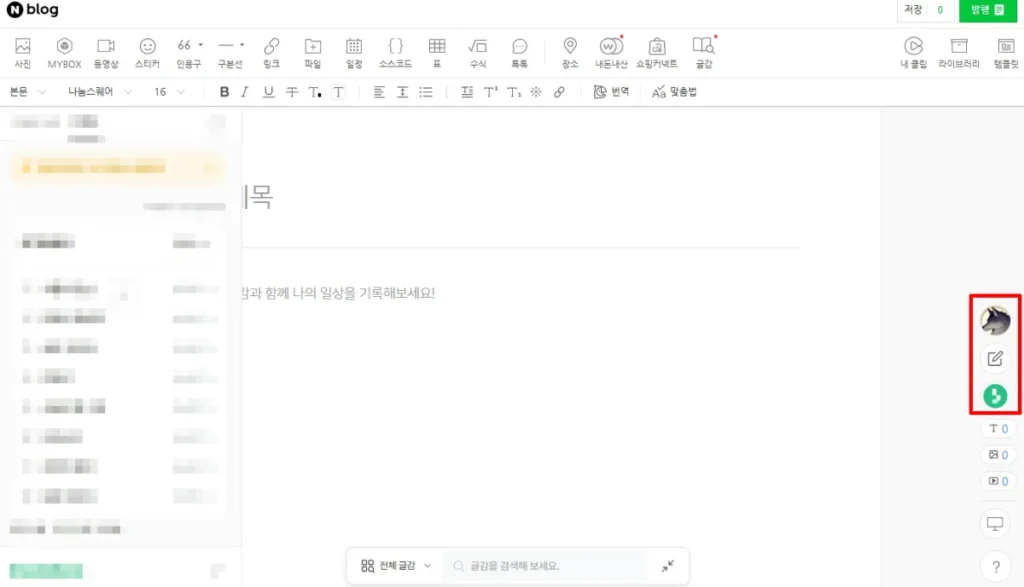
Task: Open MYBOX cloud storage icon
Action: click(64, 52)
